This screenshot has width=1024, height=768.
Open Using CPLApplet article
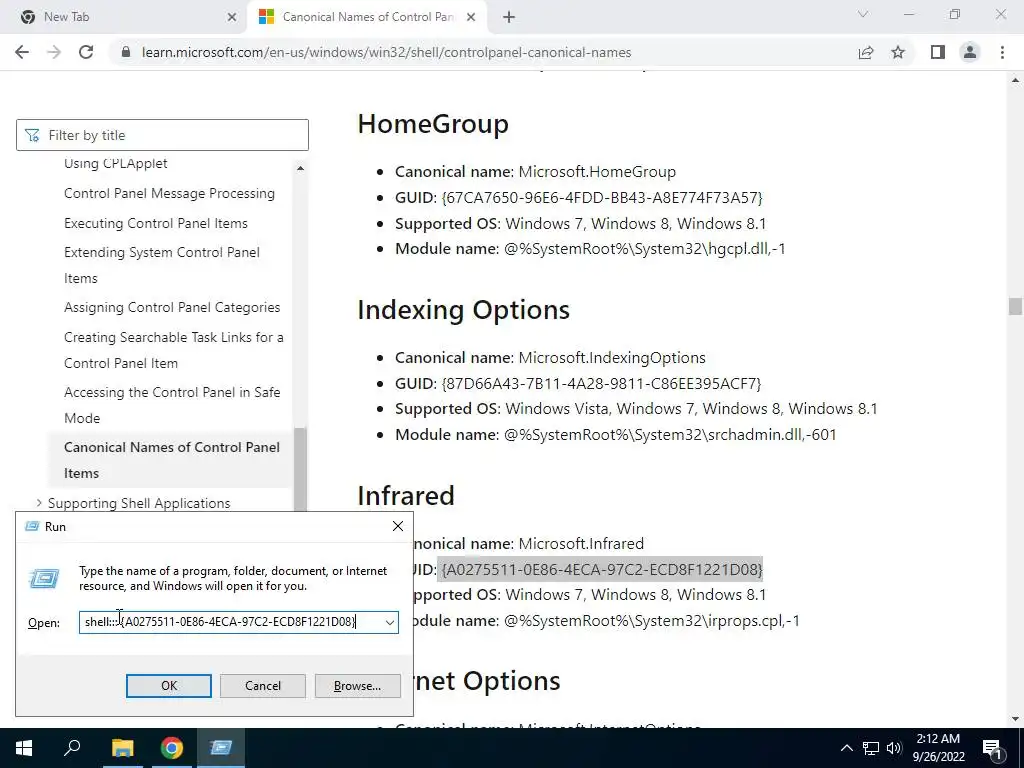[116, 163]
